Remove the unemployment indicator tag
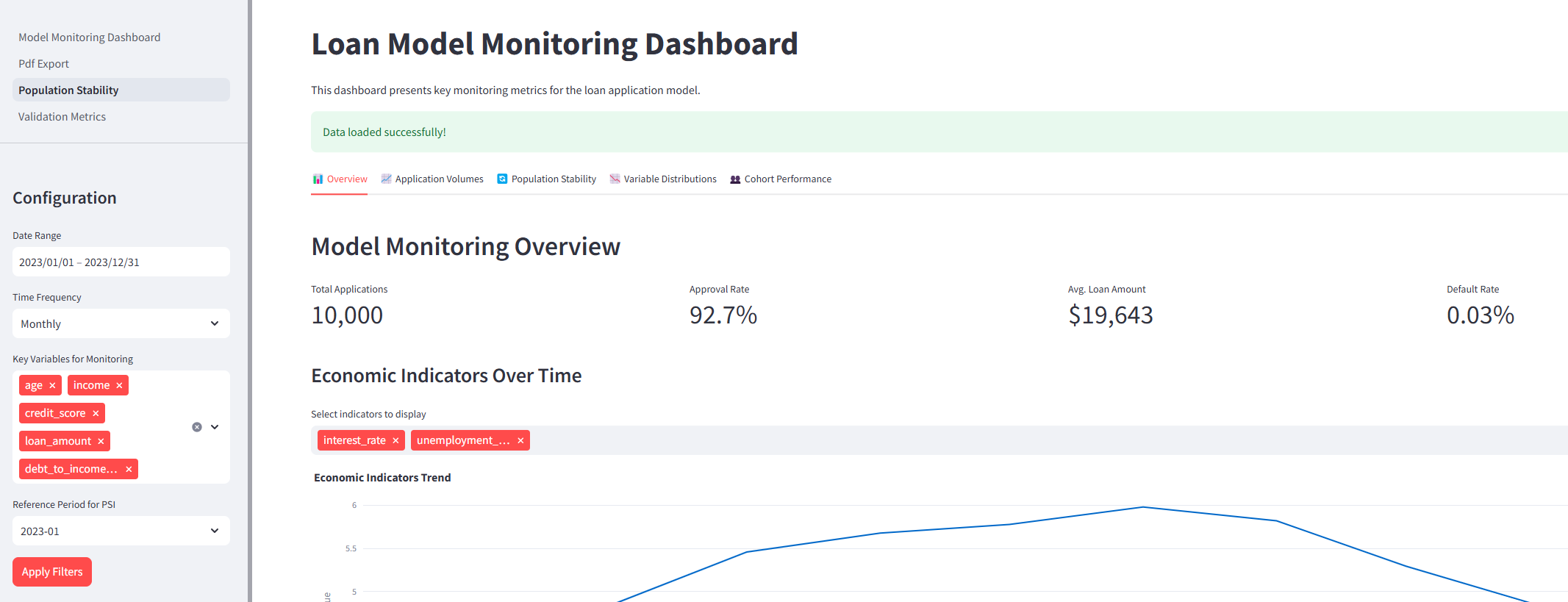This screenshot has width=1568, height=602. tap(520, 441)
